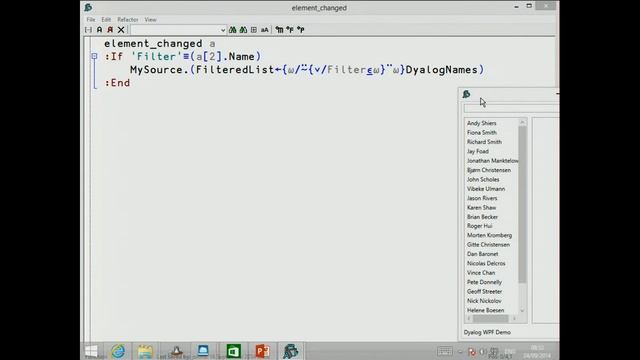Open the Edit menu

106,20
